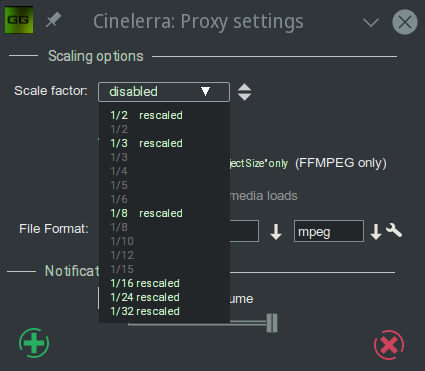This screenshot has width=425, height=371.
Task: Pick the 1/6 scale option
Action: point(119,199)
